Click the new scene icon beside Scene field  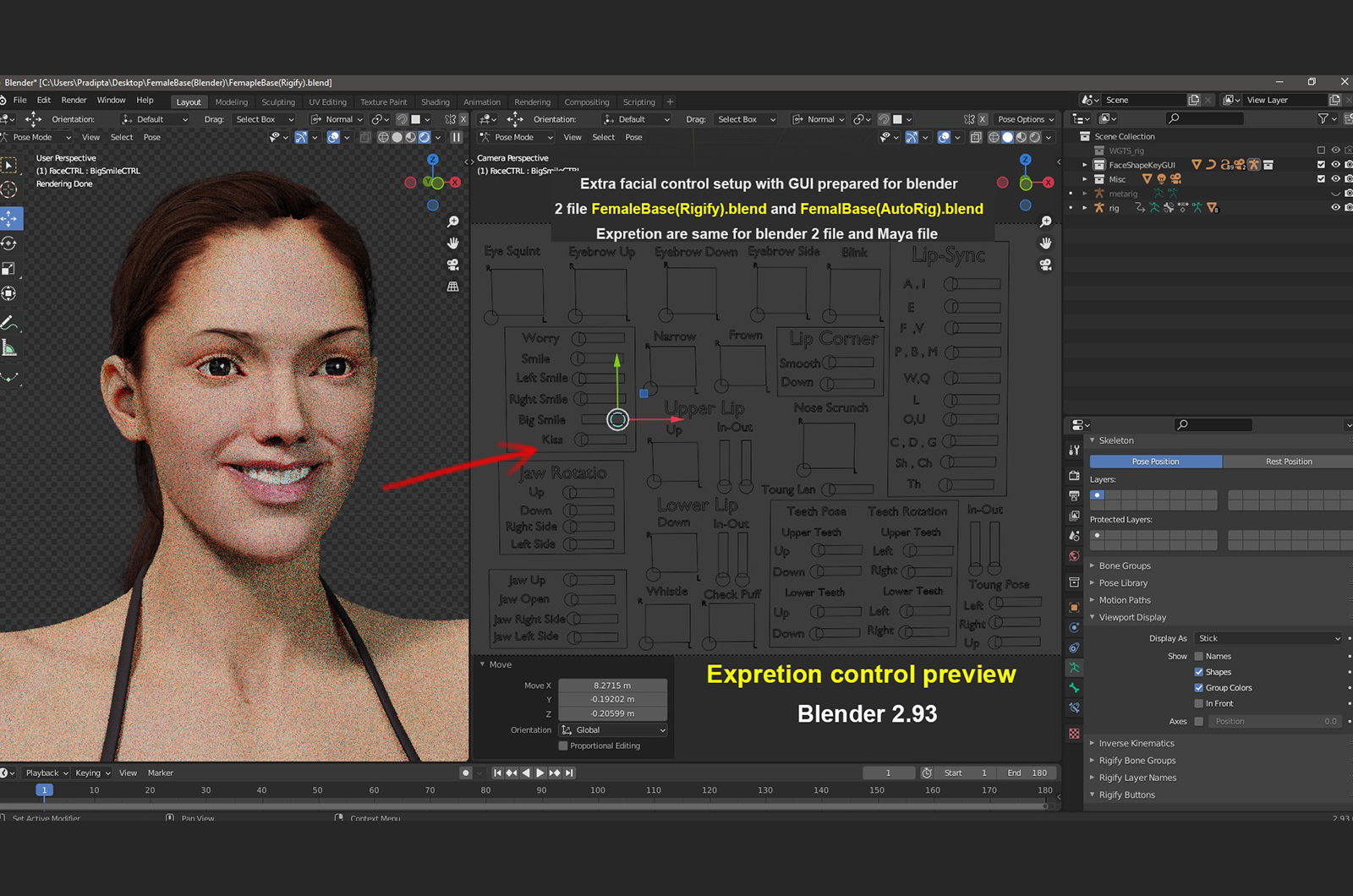pos(1194,100)
